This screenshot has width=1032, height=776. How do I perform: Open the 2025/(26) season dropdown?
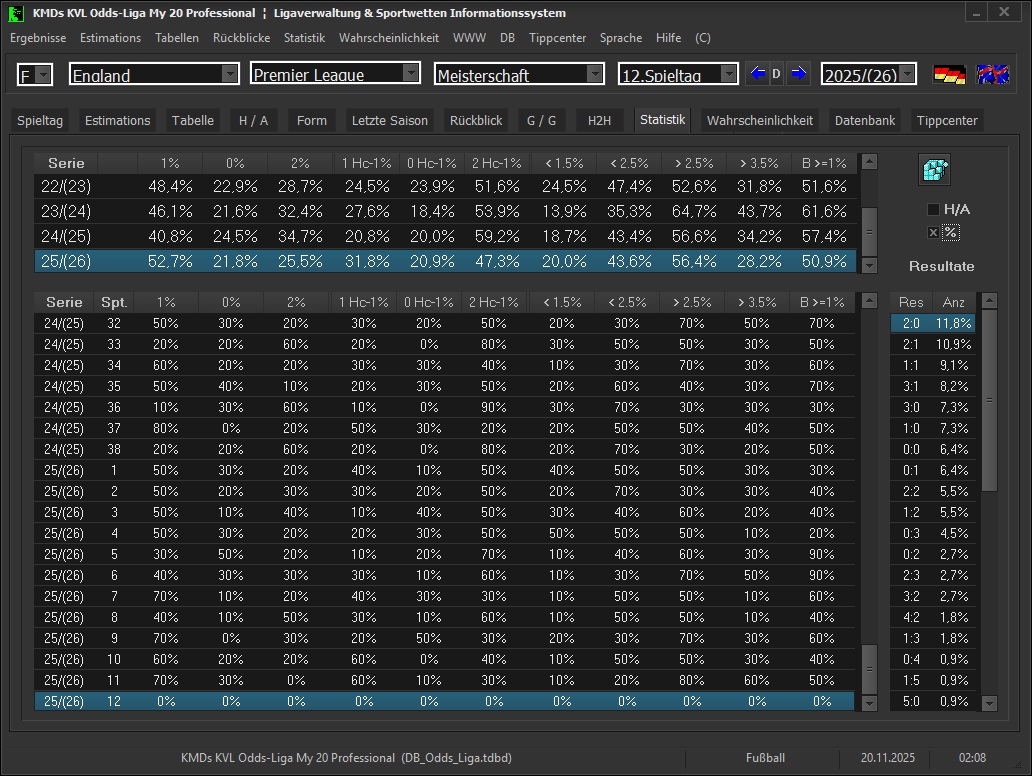[x=906, y=74]
